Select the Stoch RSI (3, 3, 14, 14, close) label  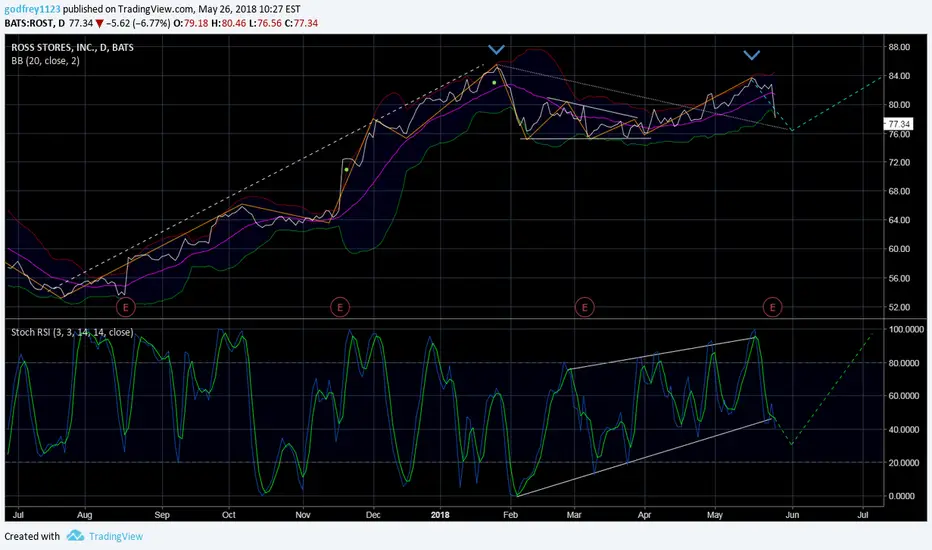(x=72, y=332)
